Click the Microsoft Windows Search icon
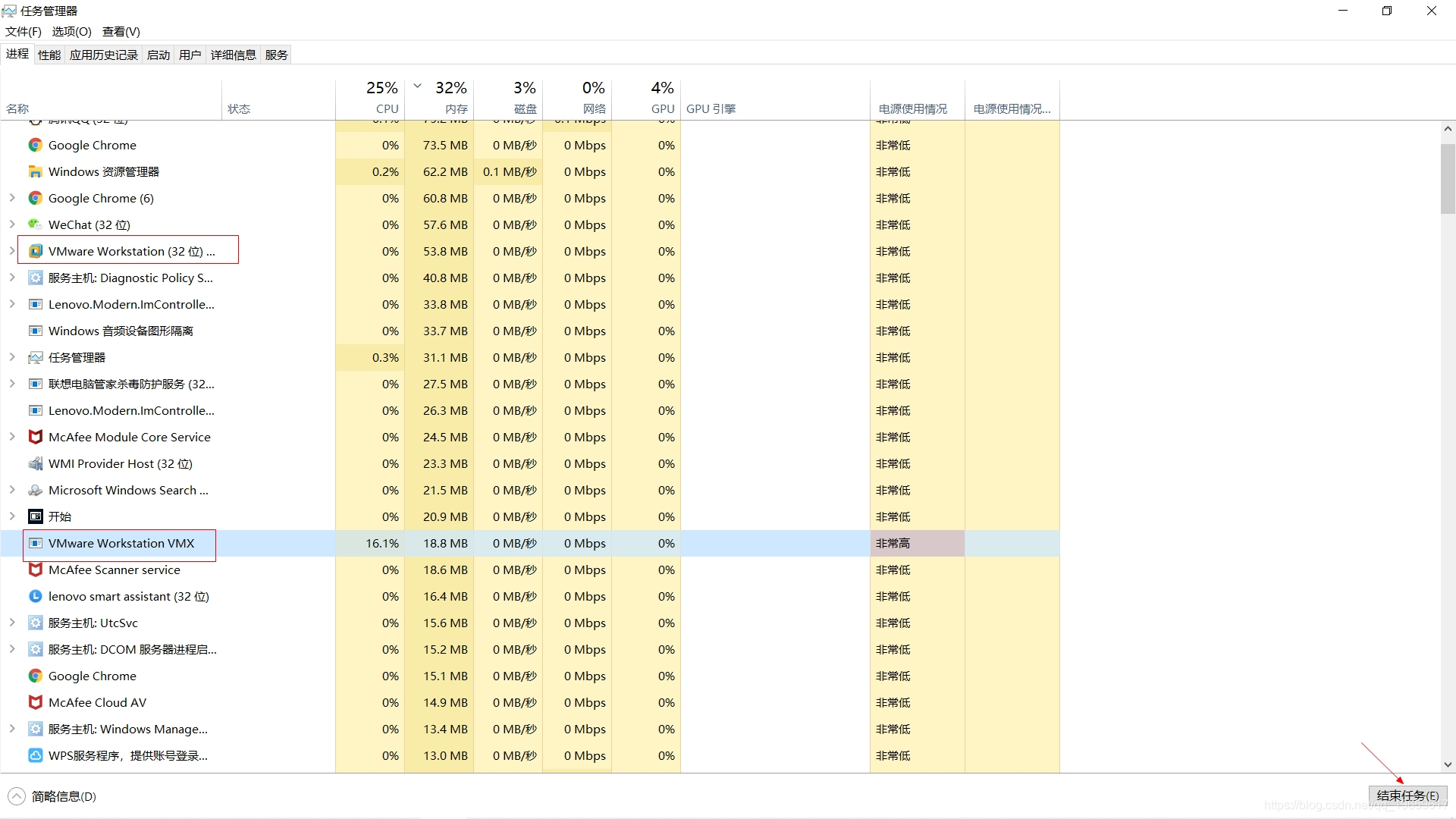Image resolution: width=1456 pixels, height=819 pixels. pyautogui.click(x=35, y=490)
